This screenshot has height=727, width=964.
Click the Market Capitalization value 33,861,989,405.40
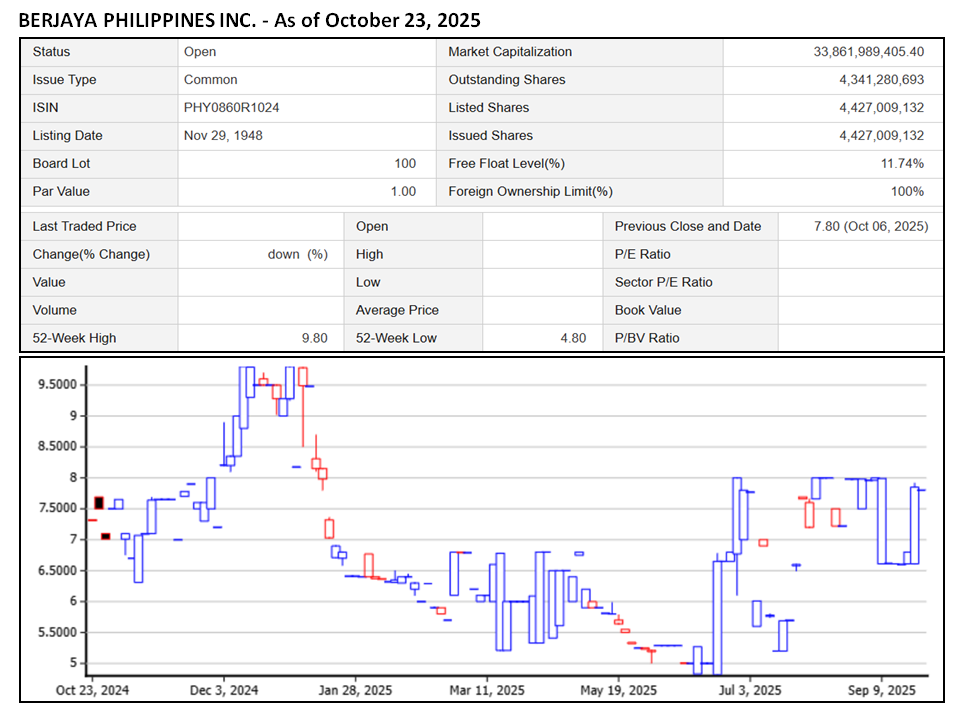point(869,52)
